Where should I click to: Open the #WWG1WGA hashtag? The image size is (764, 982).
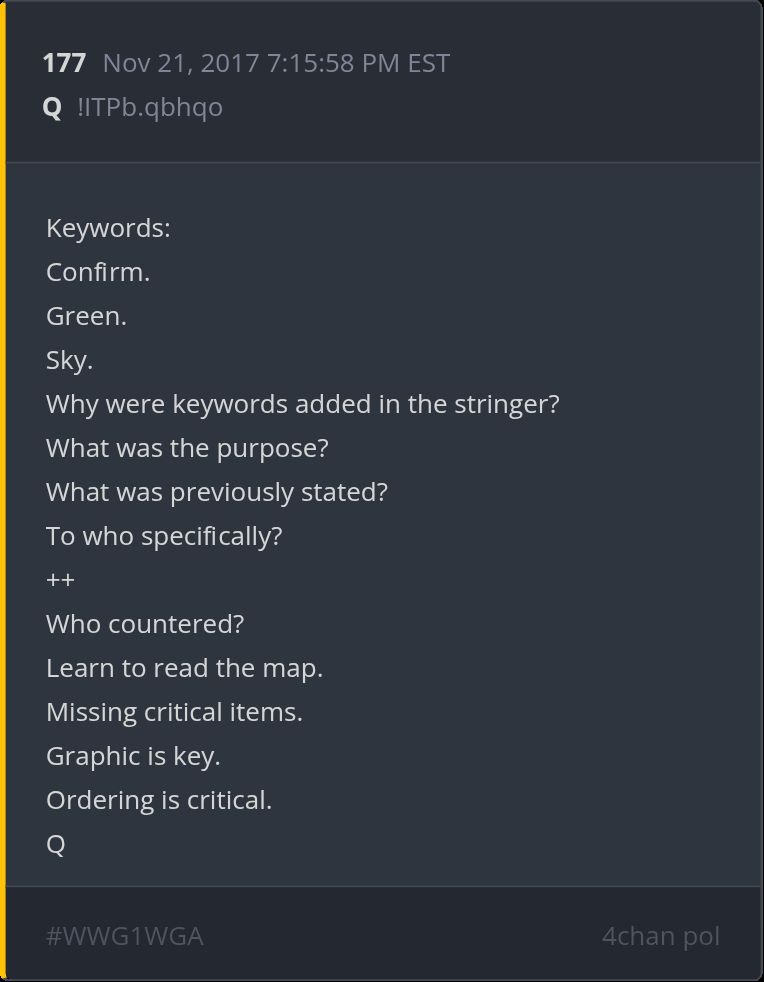point(124,936)
